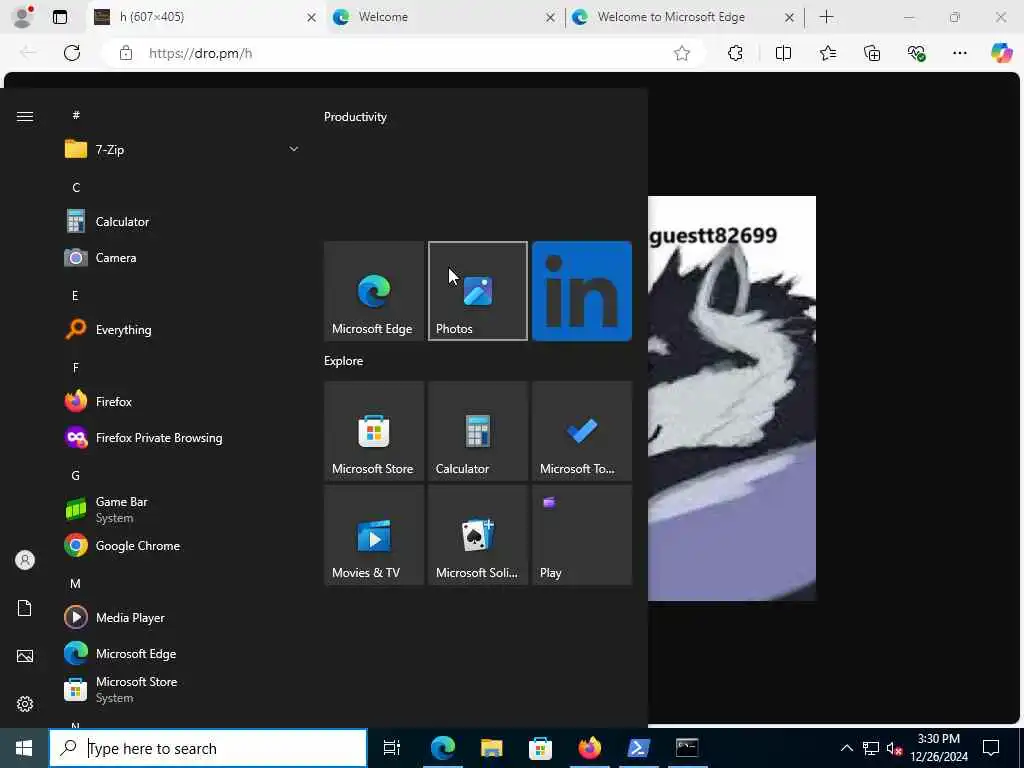Open the terminal window from the taskbar
Image resolution: width=1024 pixels, height=768 pixels.
click(687, 748)
